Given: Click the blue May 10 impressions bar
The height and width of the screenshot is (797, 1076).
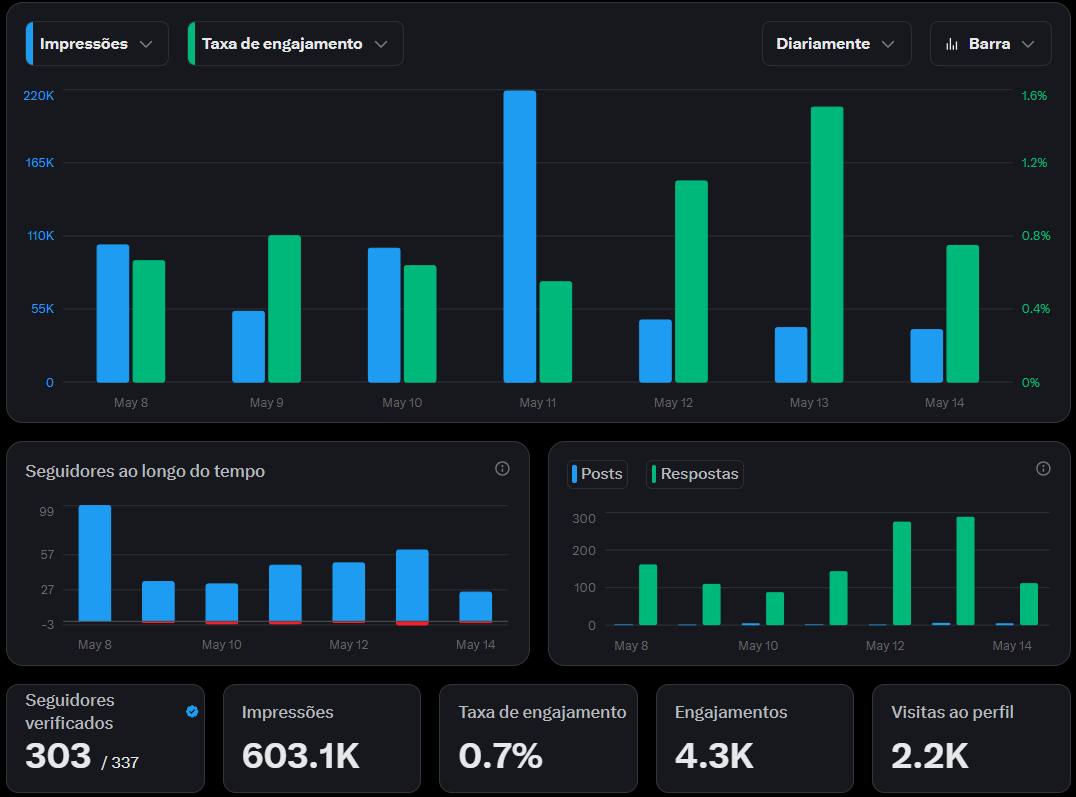Looking at the screenshot, I should (384, 315).
